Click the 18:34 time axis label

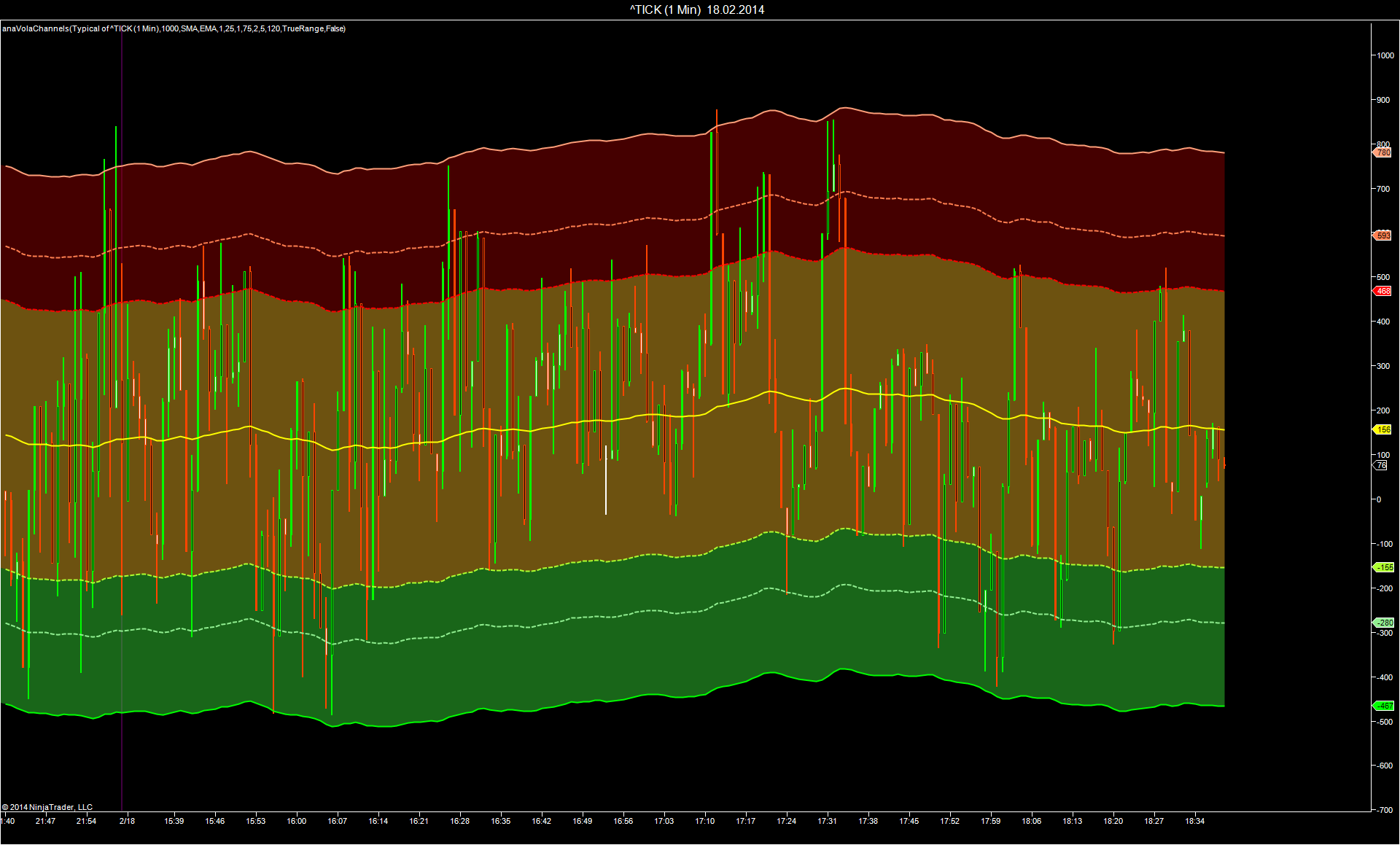pyautogui.click(x=1194, y=821)
